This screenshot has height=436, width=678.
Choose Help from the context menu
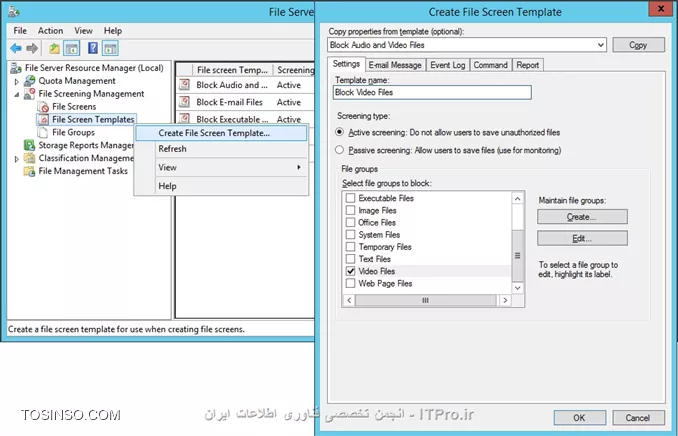[x=167, y=186]
